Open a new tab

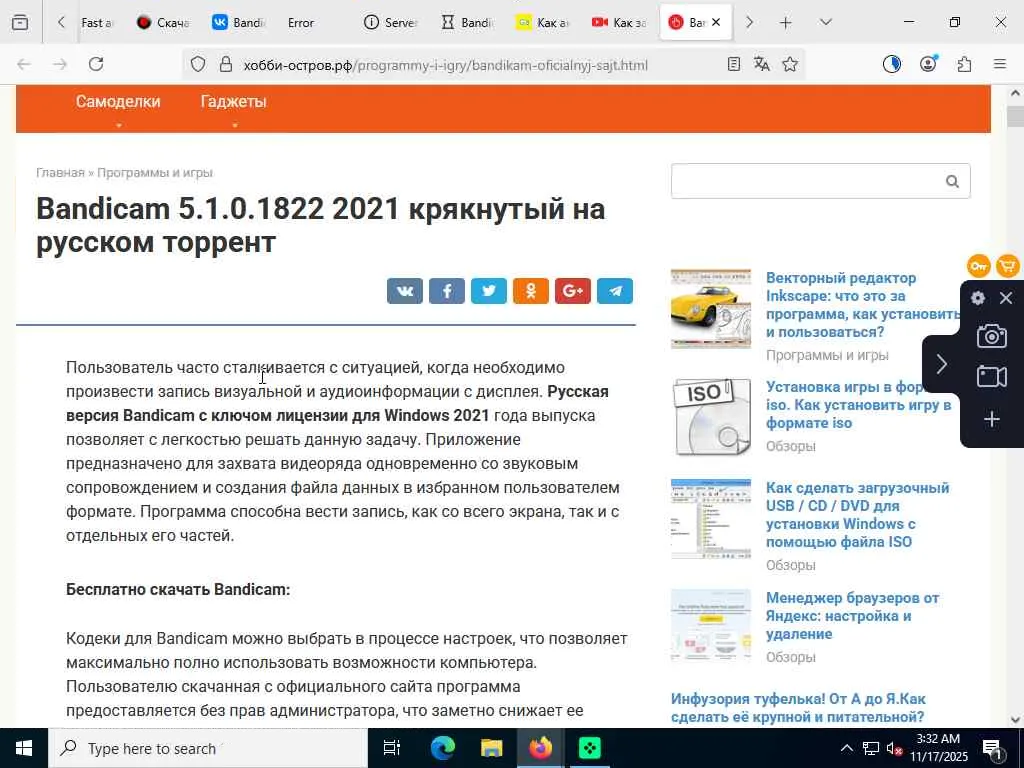[x=786, y=23]
